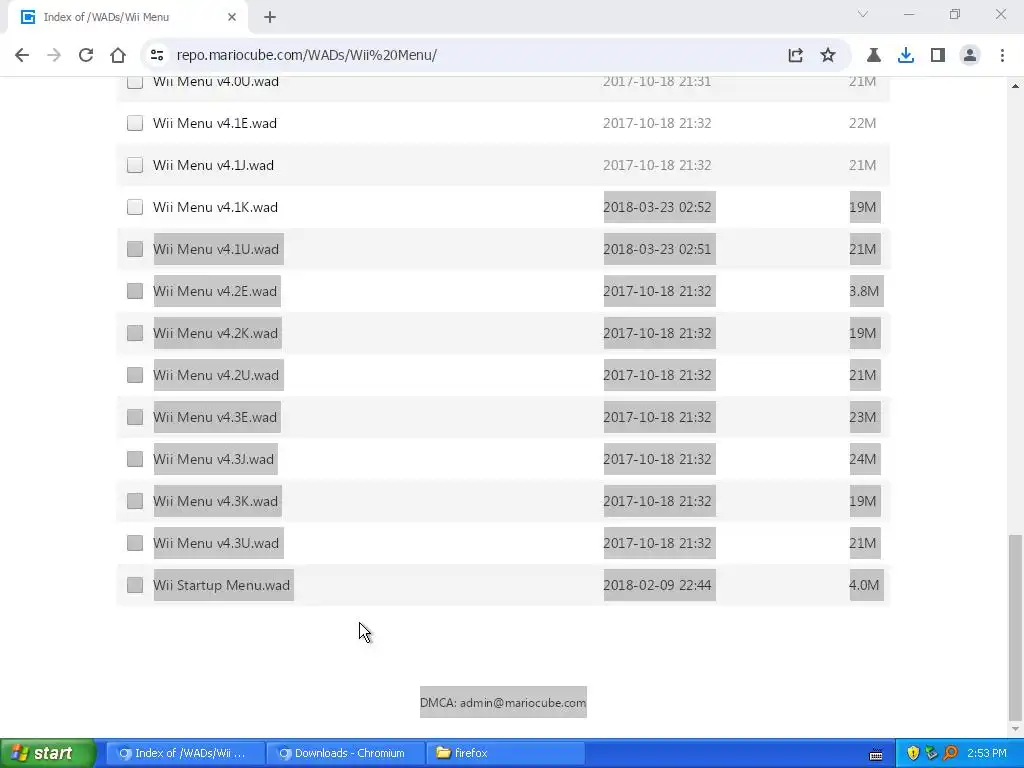Click the security shield tray icon
This screenshot has height=768, width=1024.
(912, 753)
